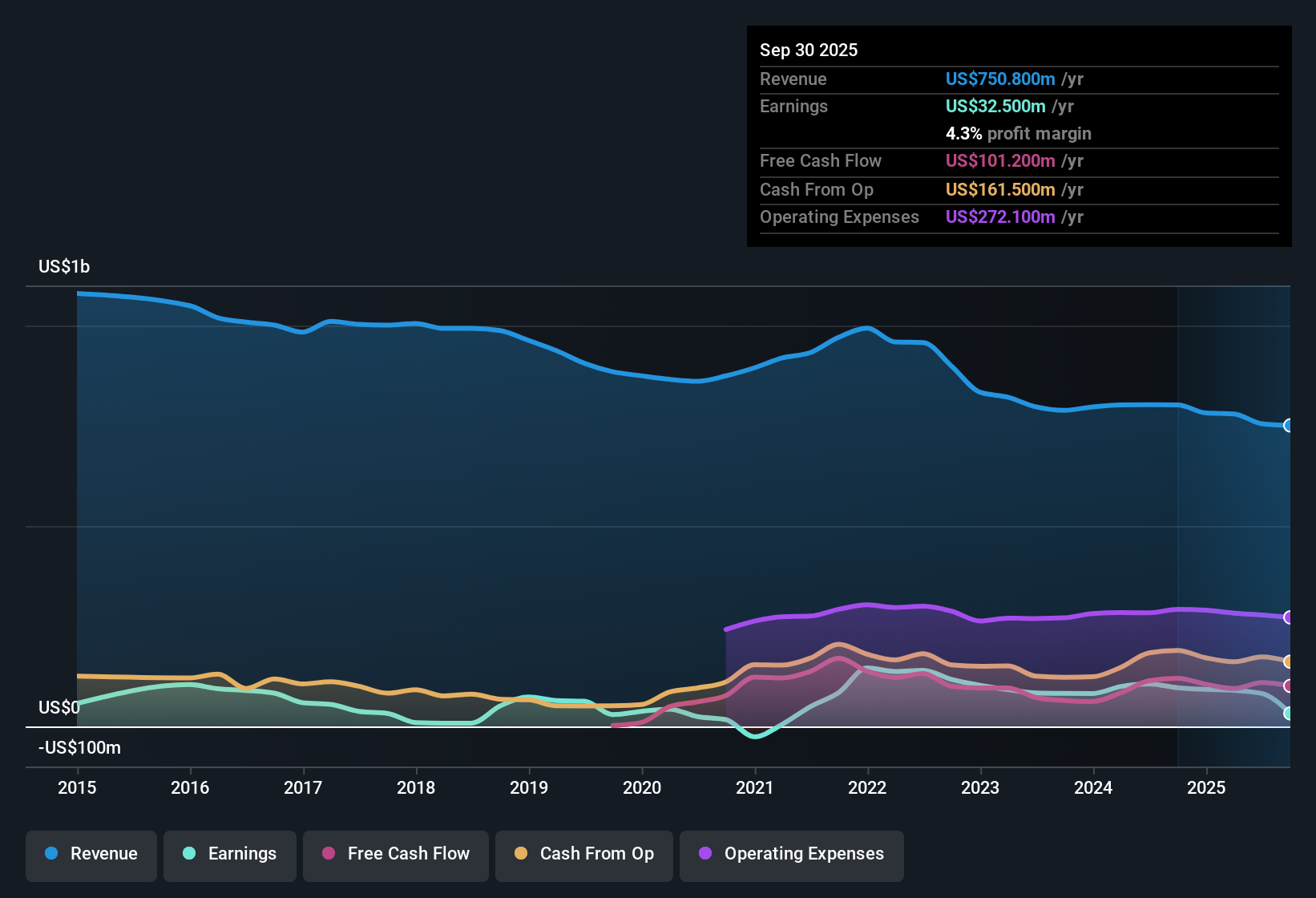
Task: Select the Cash From Op legend item
Action: (x=583, y=854)
